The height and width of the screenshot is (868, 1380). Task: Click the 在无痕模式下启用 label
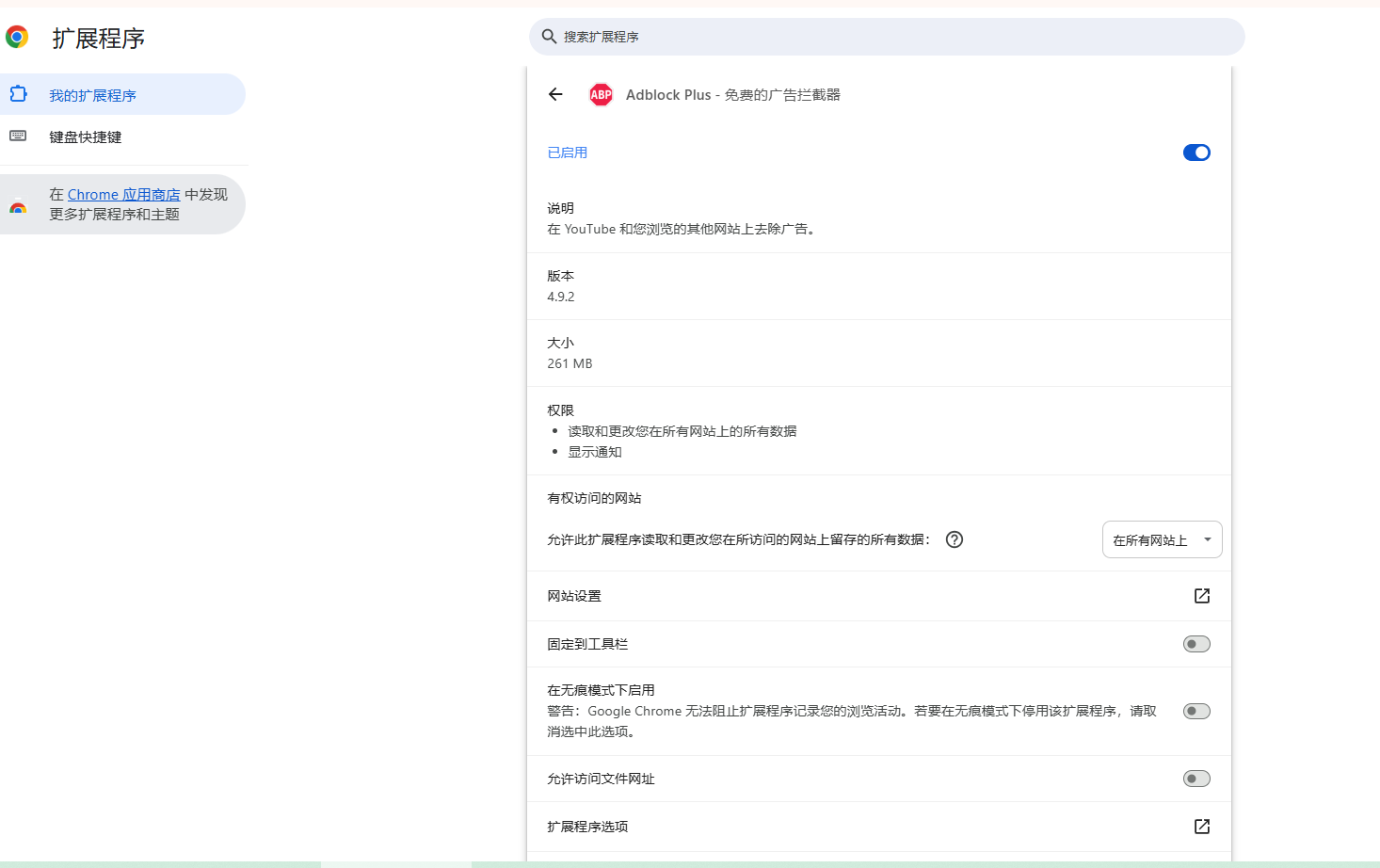coord(601,690)
